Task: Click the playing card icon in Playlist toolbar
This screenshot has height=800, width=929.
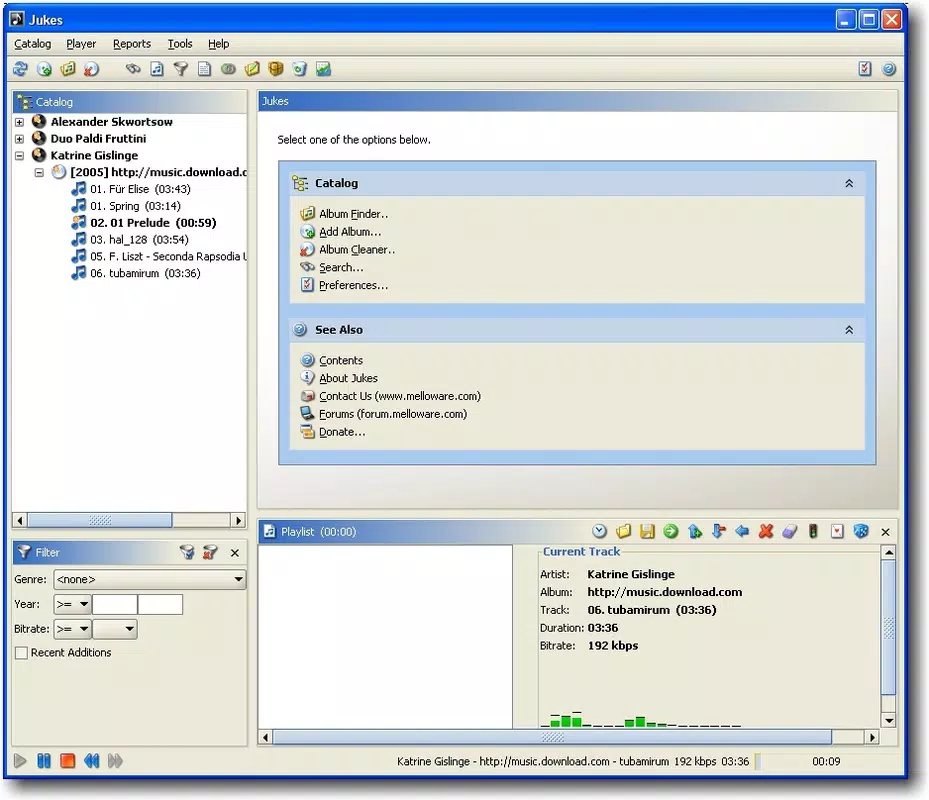Action: [x=837, y=532]
